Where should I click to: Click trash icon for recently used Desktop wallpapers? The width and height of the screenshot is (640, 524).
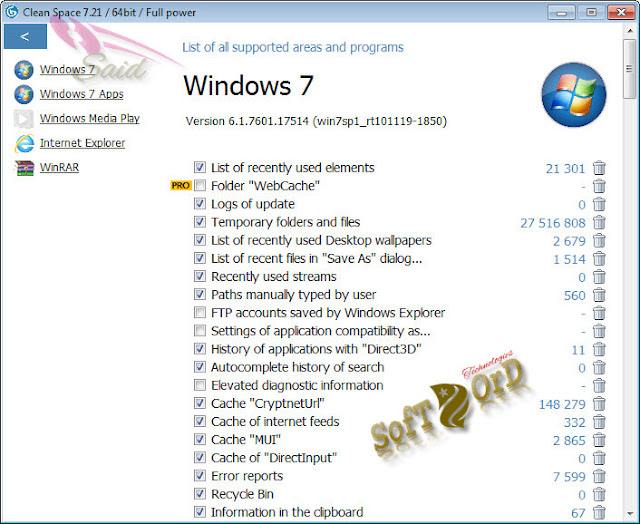coord(599,240)
